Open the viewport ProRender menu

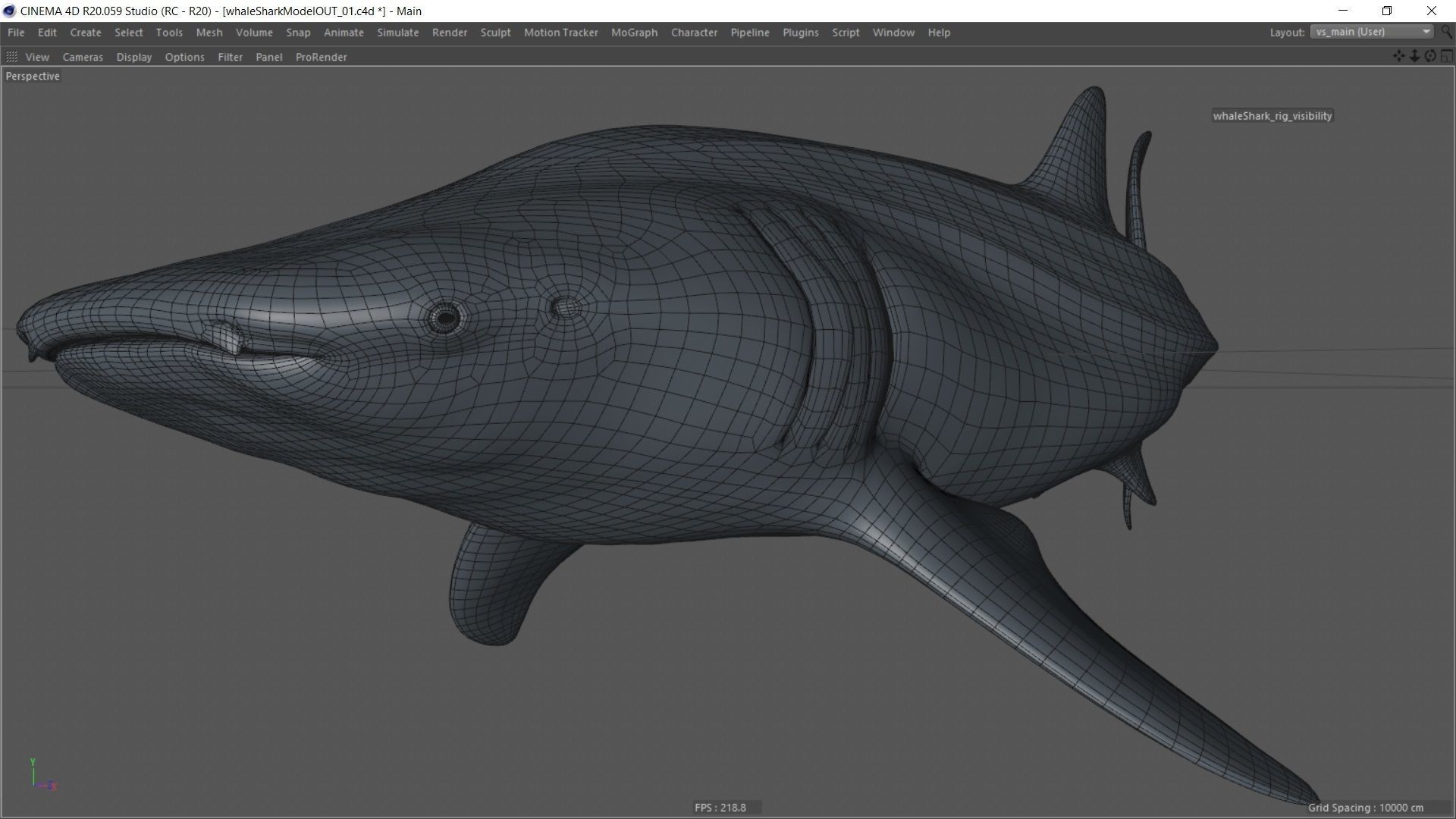(x=321, y=57)
